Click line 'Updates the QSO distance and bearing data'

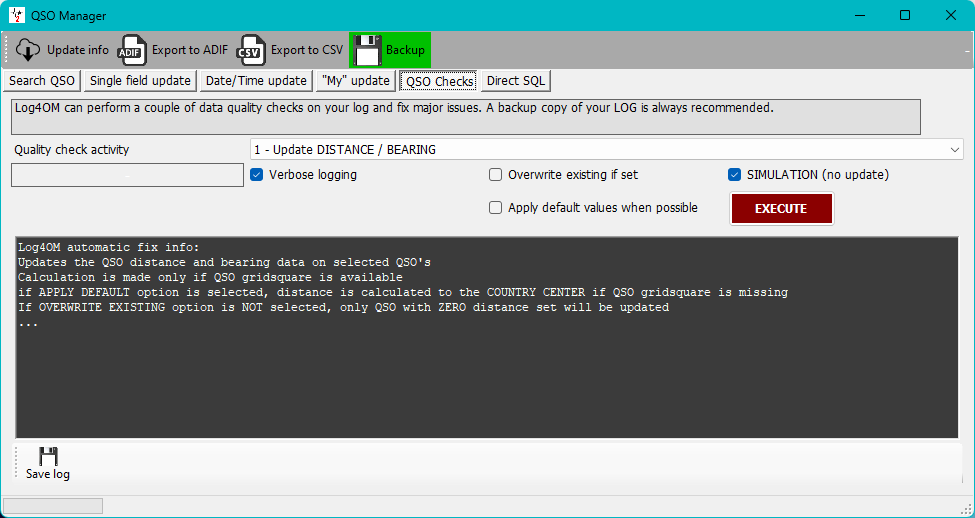[224, 262]
